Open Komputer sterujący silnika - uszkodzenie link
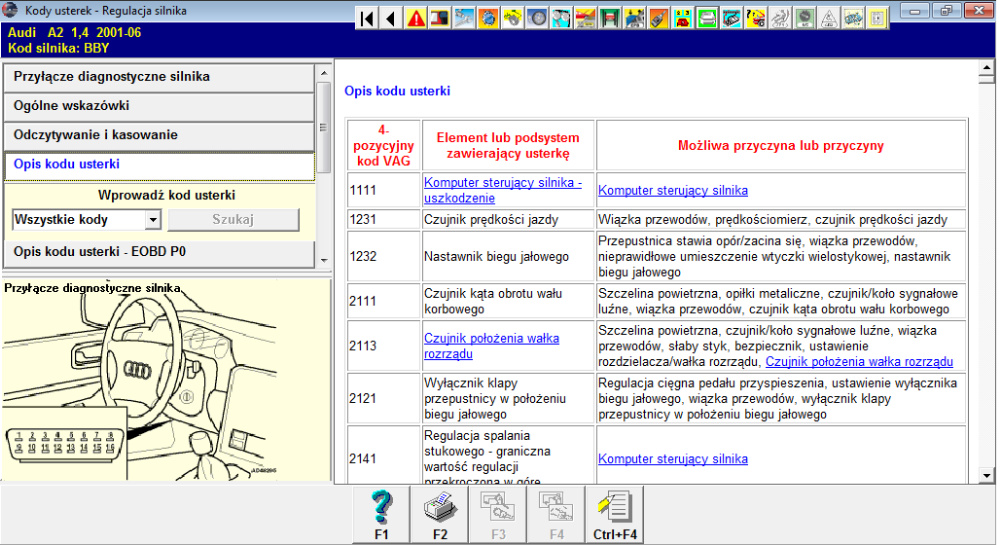 click(x=503, y=190)
